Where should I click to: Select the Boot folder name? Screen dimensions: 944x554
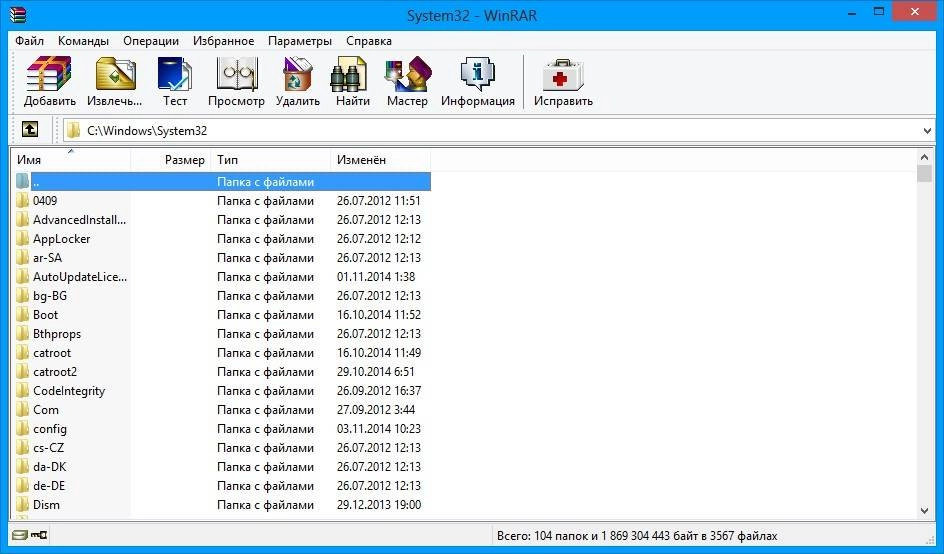(x=46, y=314)
